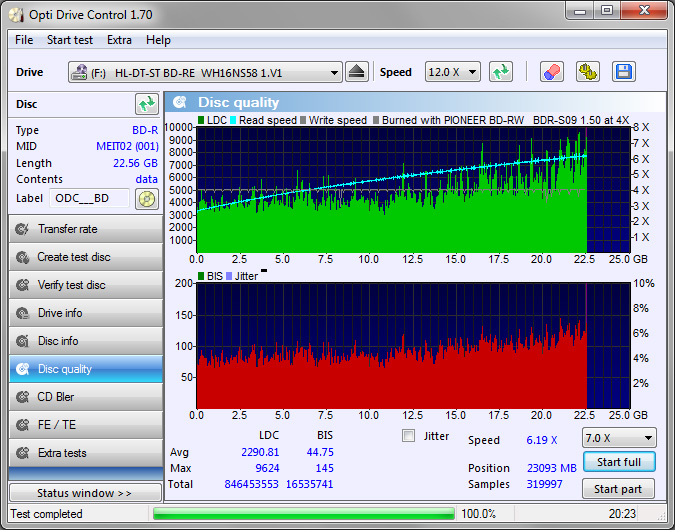Screen dimensions: 675x530
Task: Enable the Jitter checkbox
Action: click(408, 436)
